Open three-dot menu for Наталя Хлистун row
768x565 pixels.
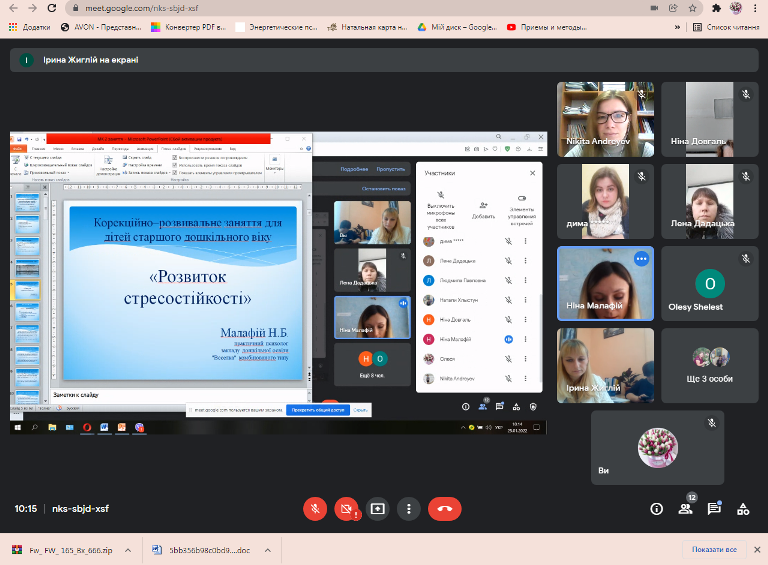tap(526, 300)
